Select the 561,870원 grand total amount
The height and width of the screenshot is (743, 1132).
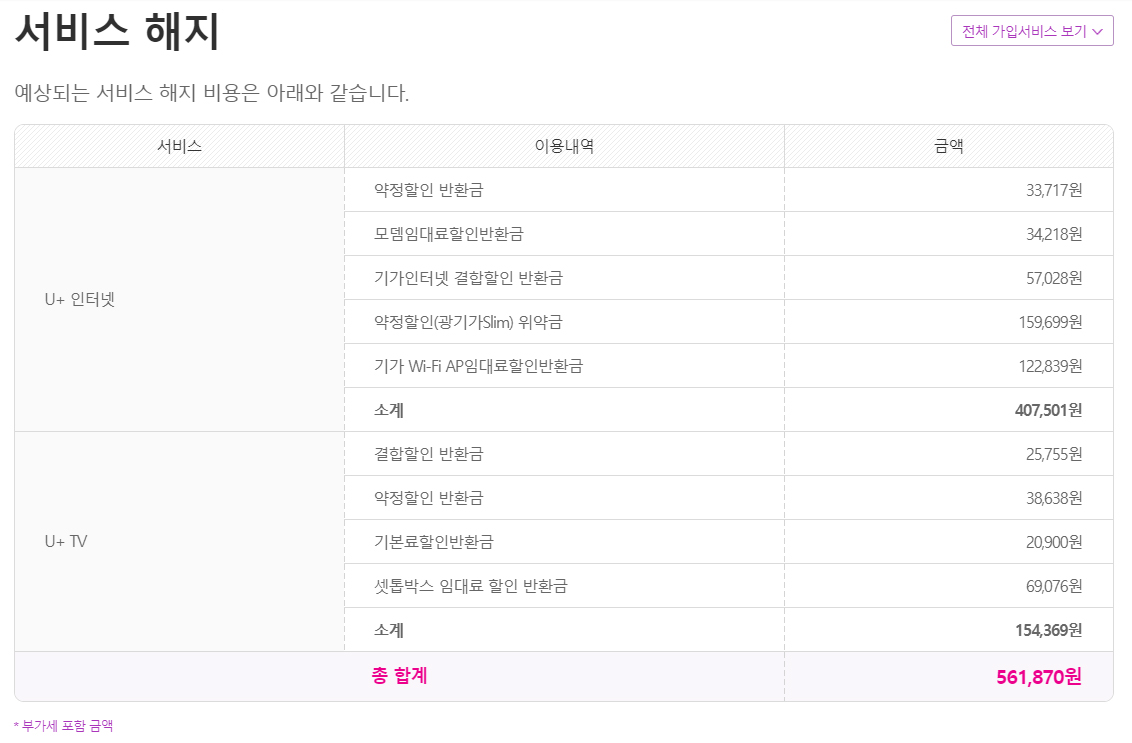(x=1039, y=677)
